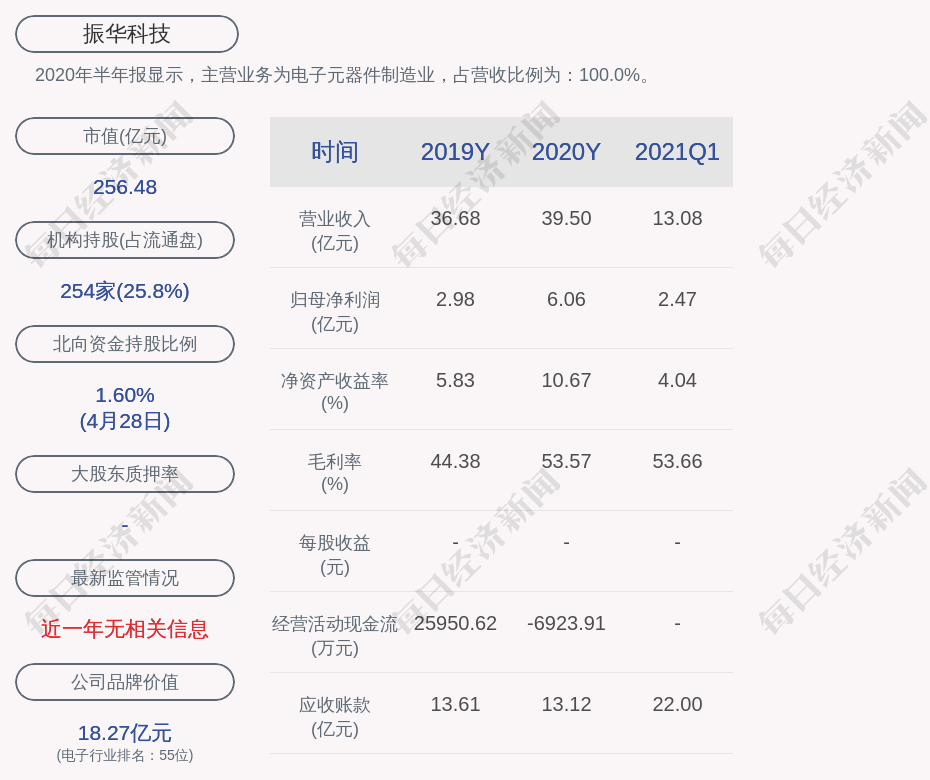Select the 254家(25.8%) holdings value
The image size is (930, 780).
tap(125, 291)
